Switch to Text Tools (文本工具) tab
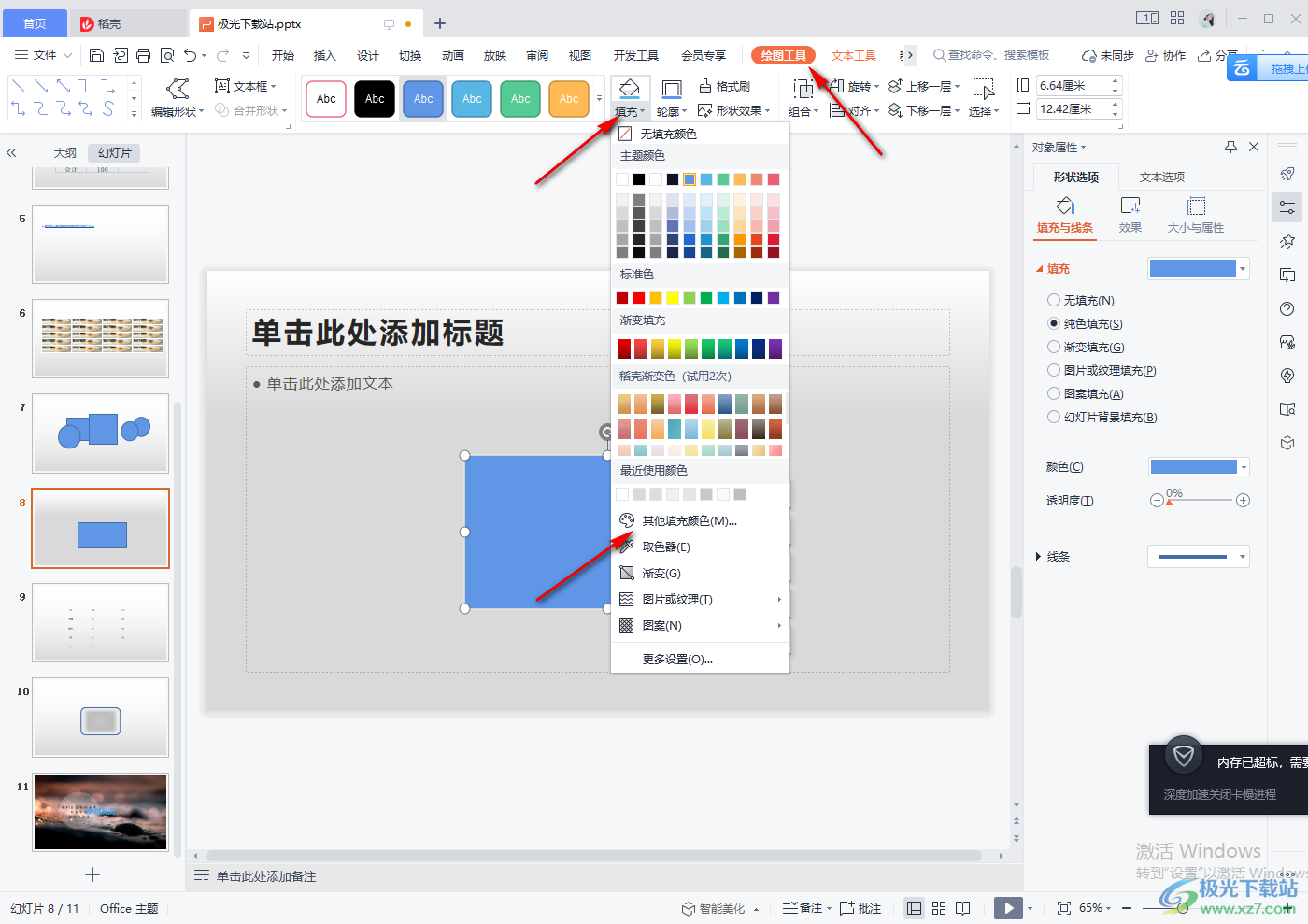The image size is (1308, 924). [x=854, y=56]
